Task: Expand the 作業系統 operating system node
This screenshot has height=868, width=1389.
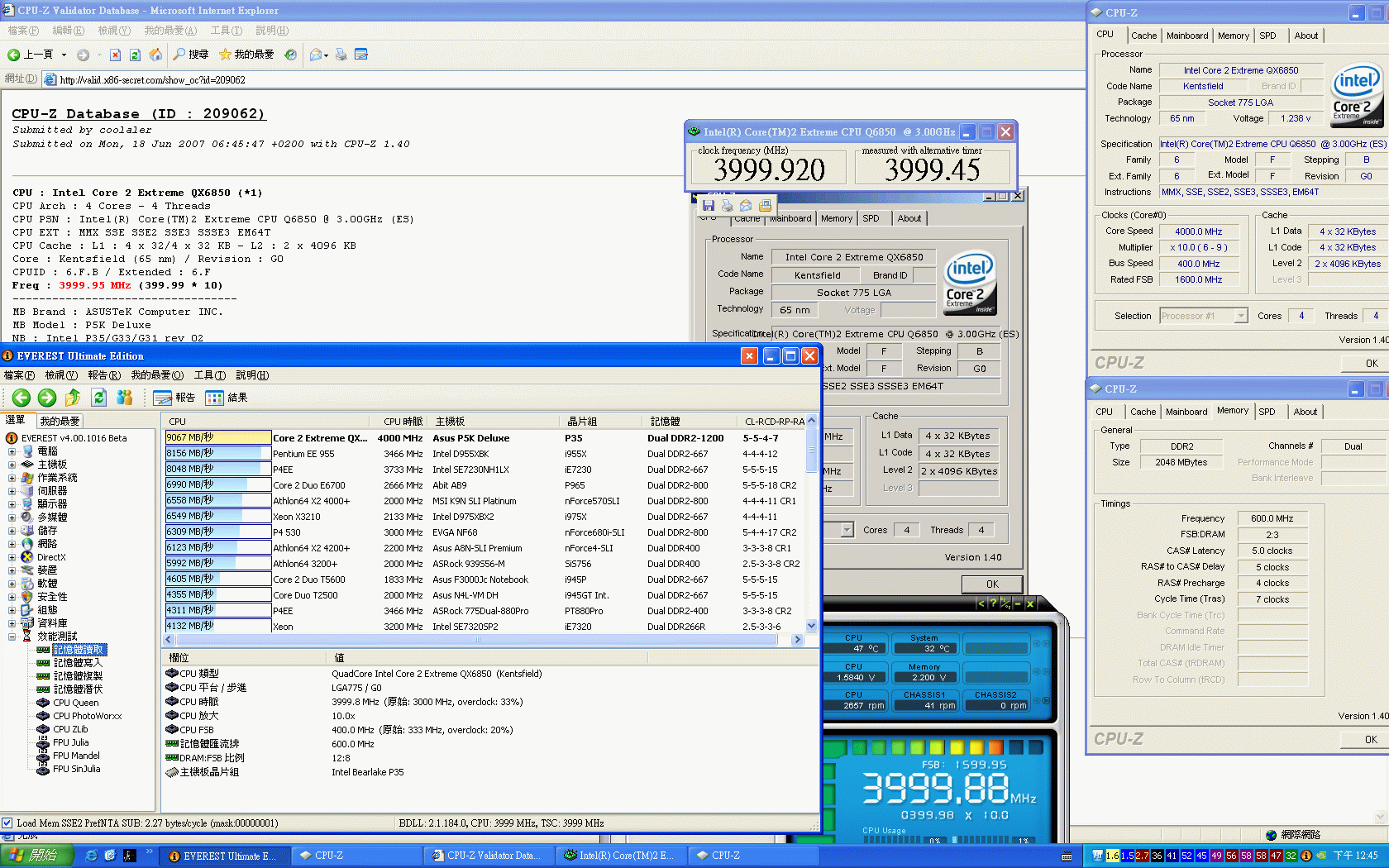Action: pos(12,478)
